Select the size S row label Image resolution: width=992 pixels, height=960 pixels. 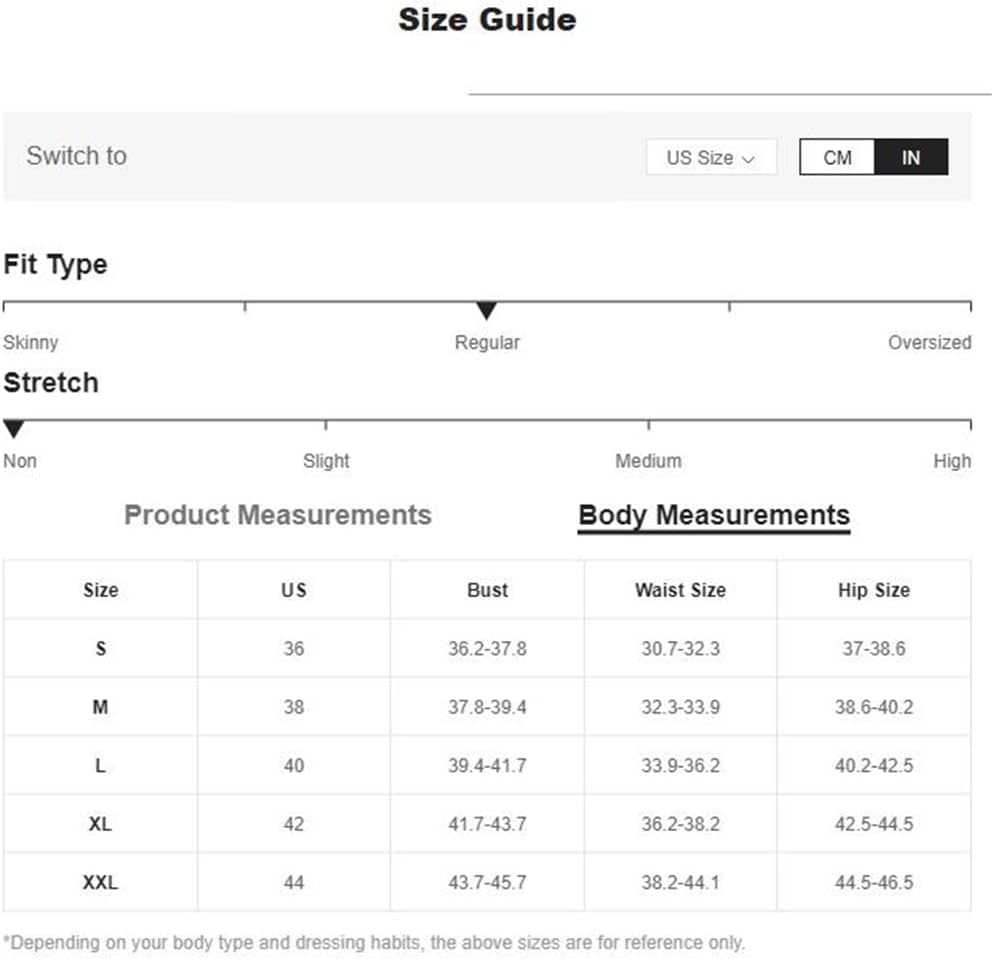point(100,649)
